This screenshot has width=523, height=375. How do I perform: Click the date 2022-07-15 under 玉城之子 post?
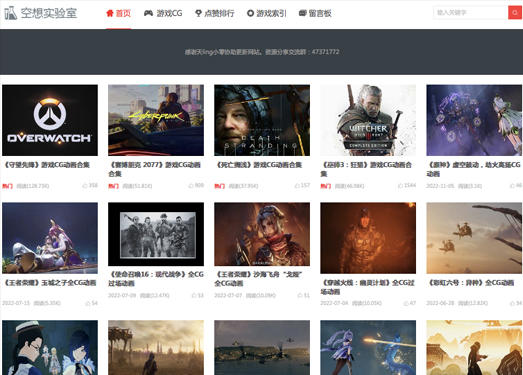16,303
